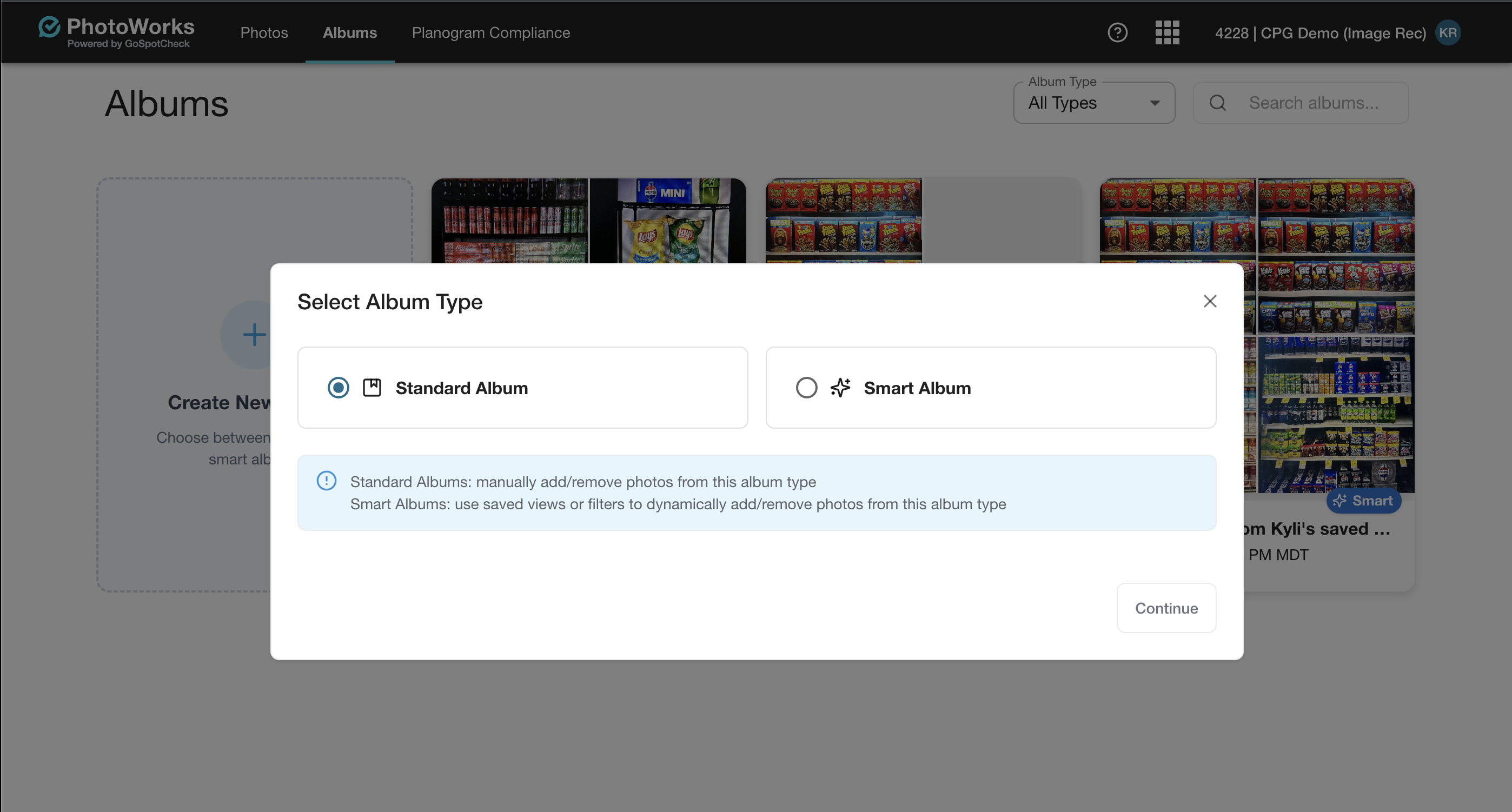
Task: Open the soda and chips album thumbnail
Action: (x=588, y=221)
